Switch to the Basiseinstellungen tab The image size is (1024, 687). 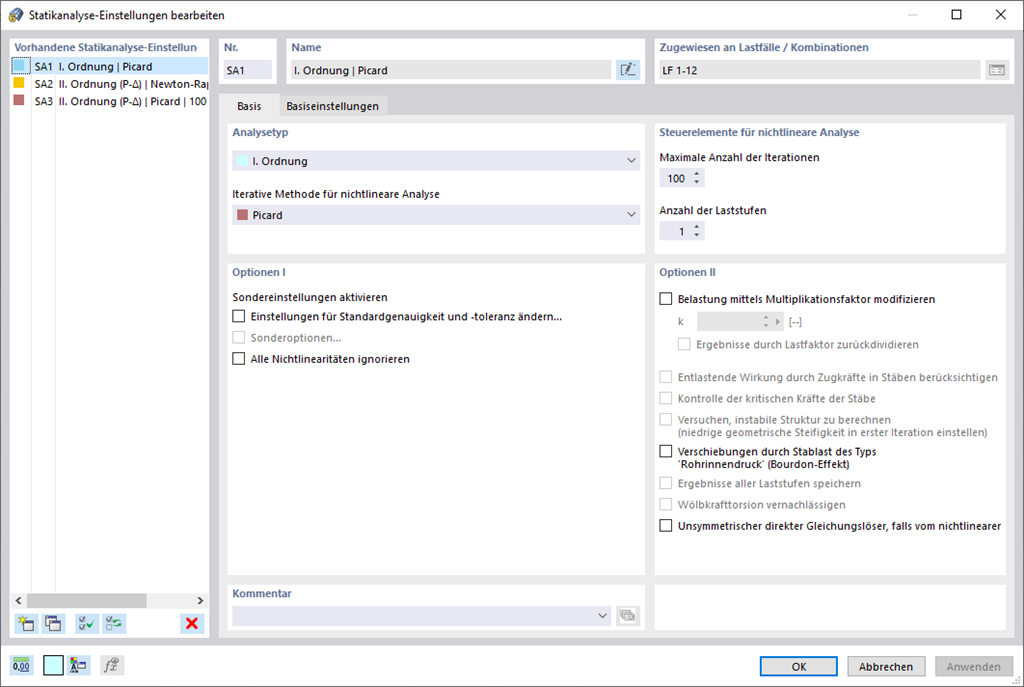(332, 106)
